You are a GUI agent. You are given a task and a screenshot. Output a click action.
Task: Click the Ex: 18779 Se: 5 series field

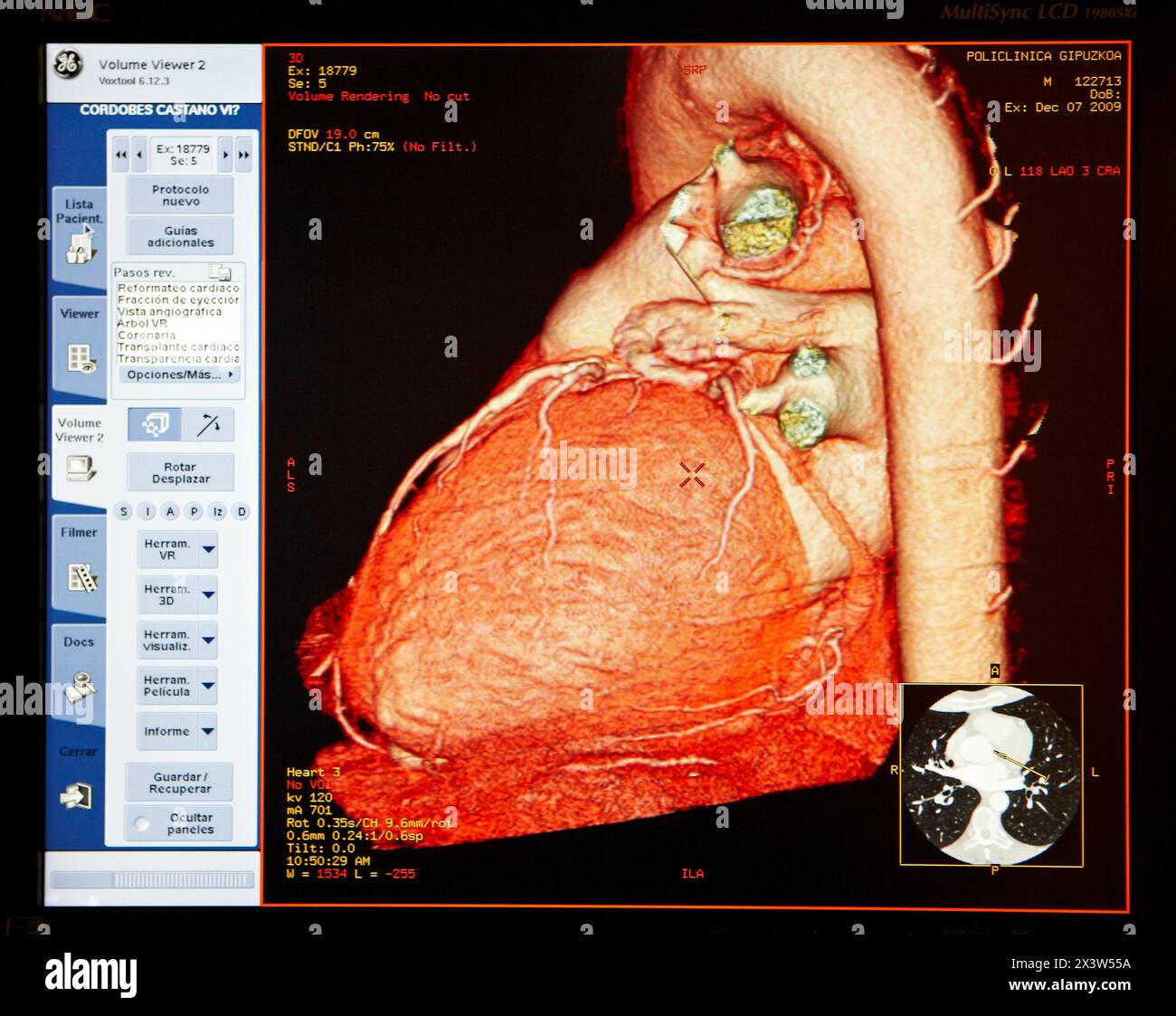(x=182, y=155)
